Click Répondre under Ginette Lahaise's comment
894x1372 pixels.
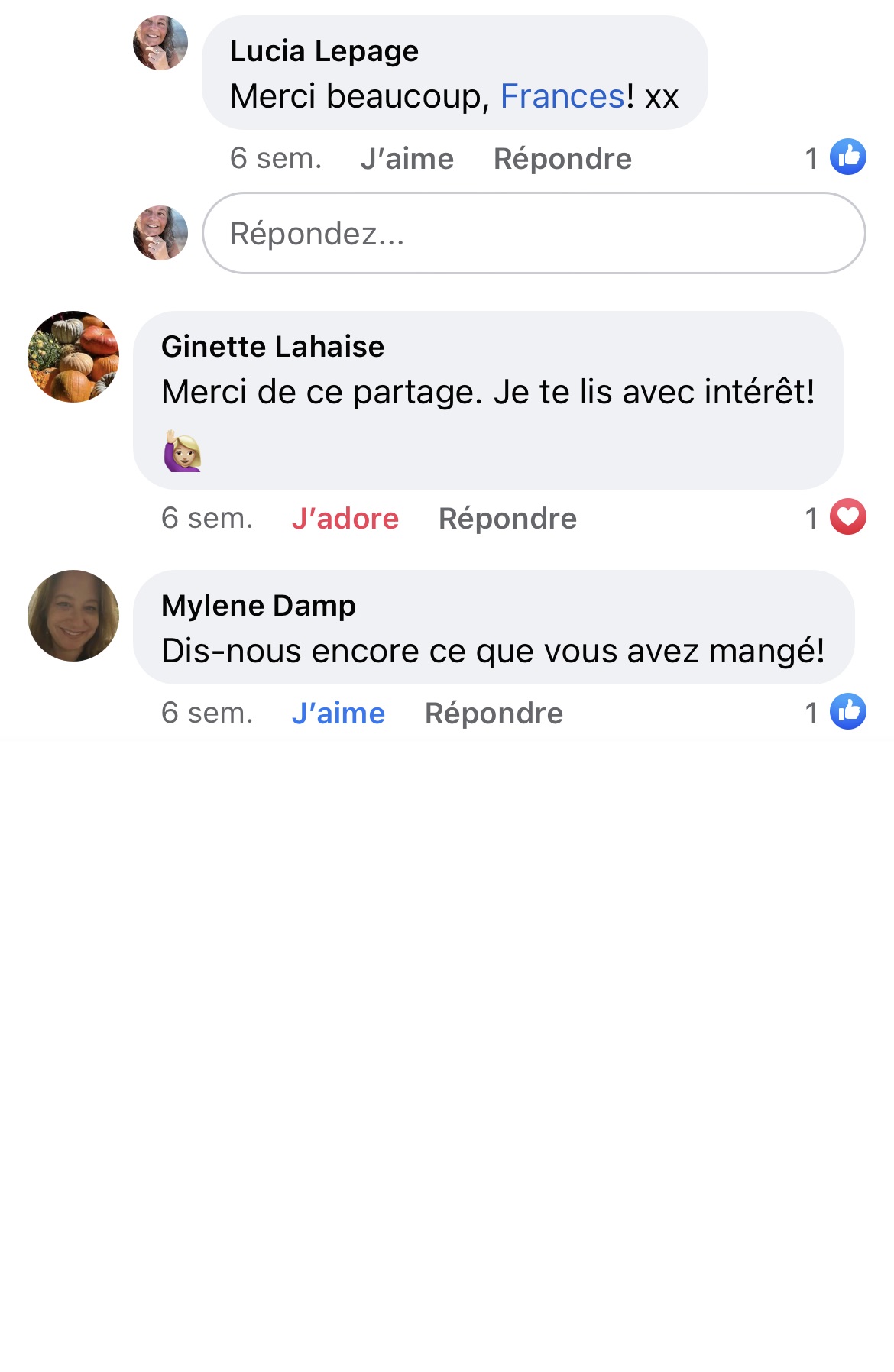507,519
